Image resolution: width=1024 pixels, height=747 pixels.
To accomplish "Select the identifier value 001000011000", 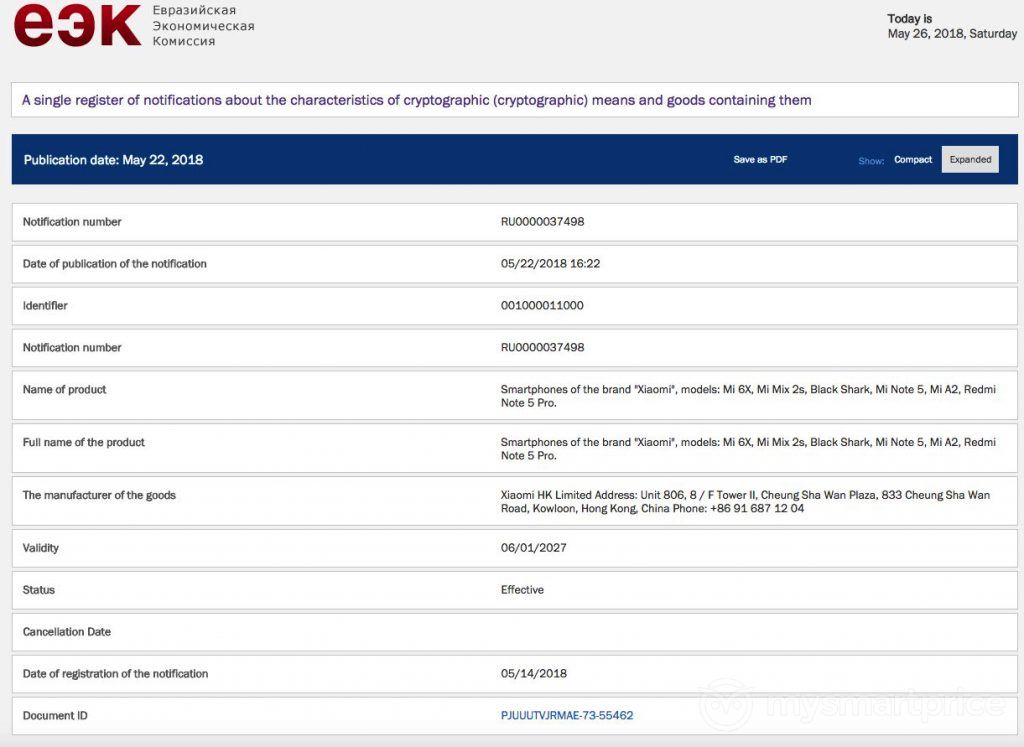I will [542, 305].
